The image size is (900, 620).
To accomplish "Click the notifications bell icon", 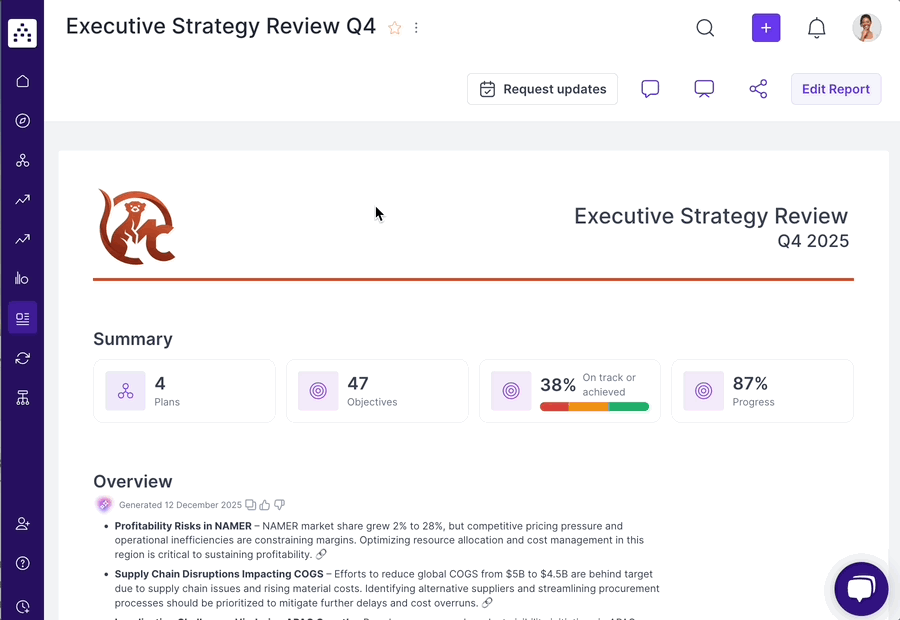I will coord(816,28).
